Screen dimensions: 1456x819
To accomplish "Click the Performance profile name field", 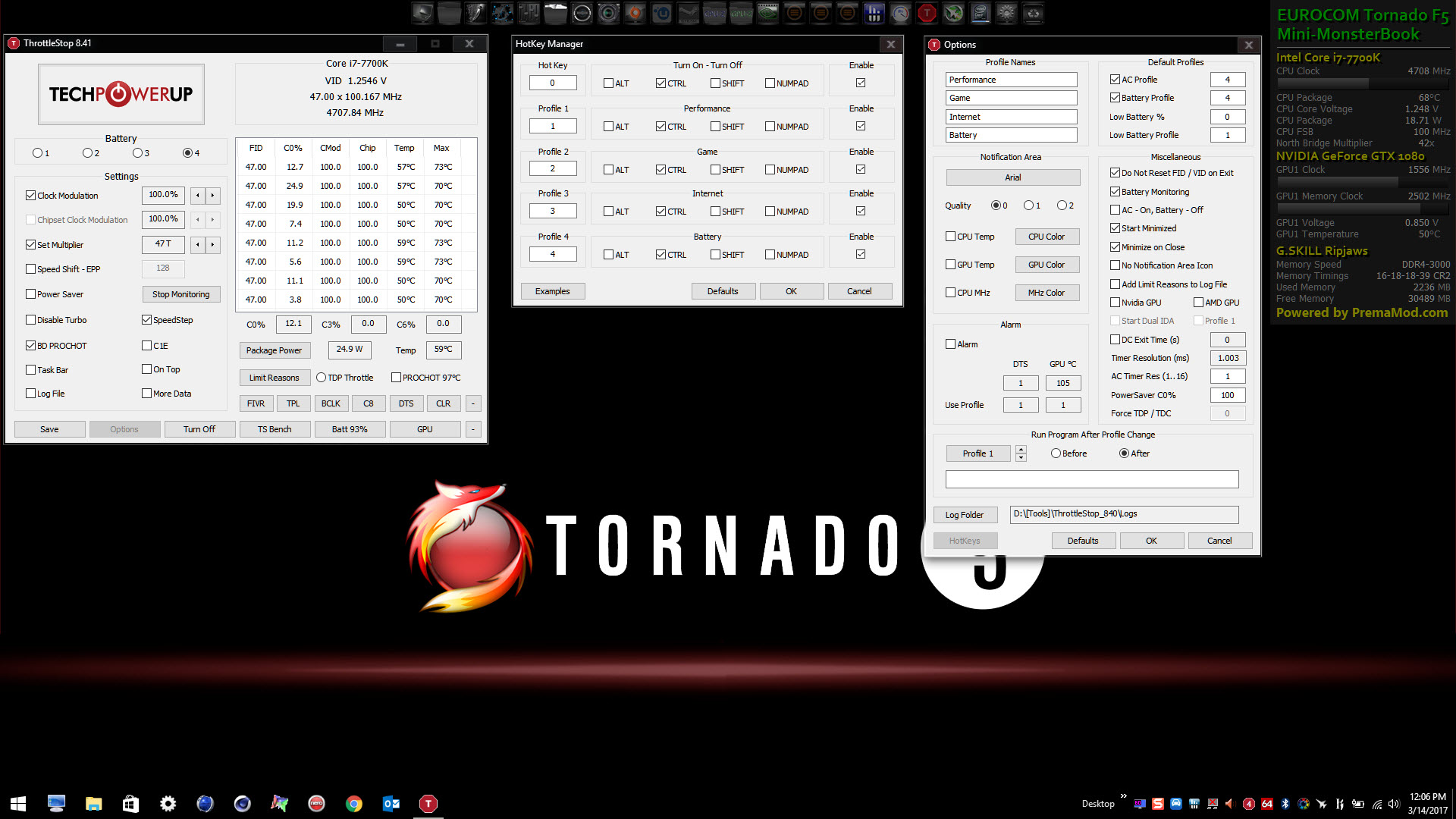I will (1012, 80).
